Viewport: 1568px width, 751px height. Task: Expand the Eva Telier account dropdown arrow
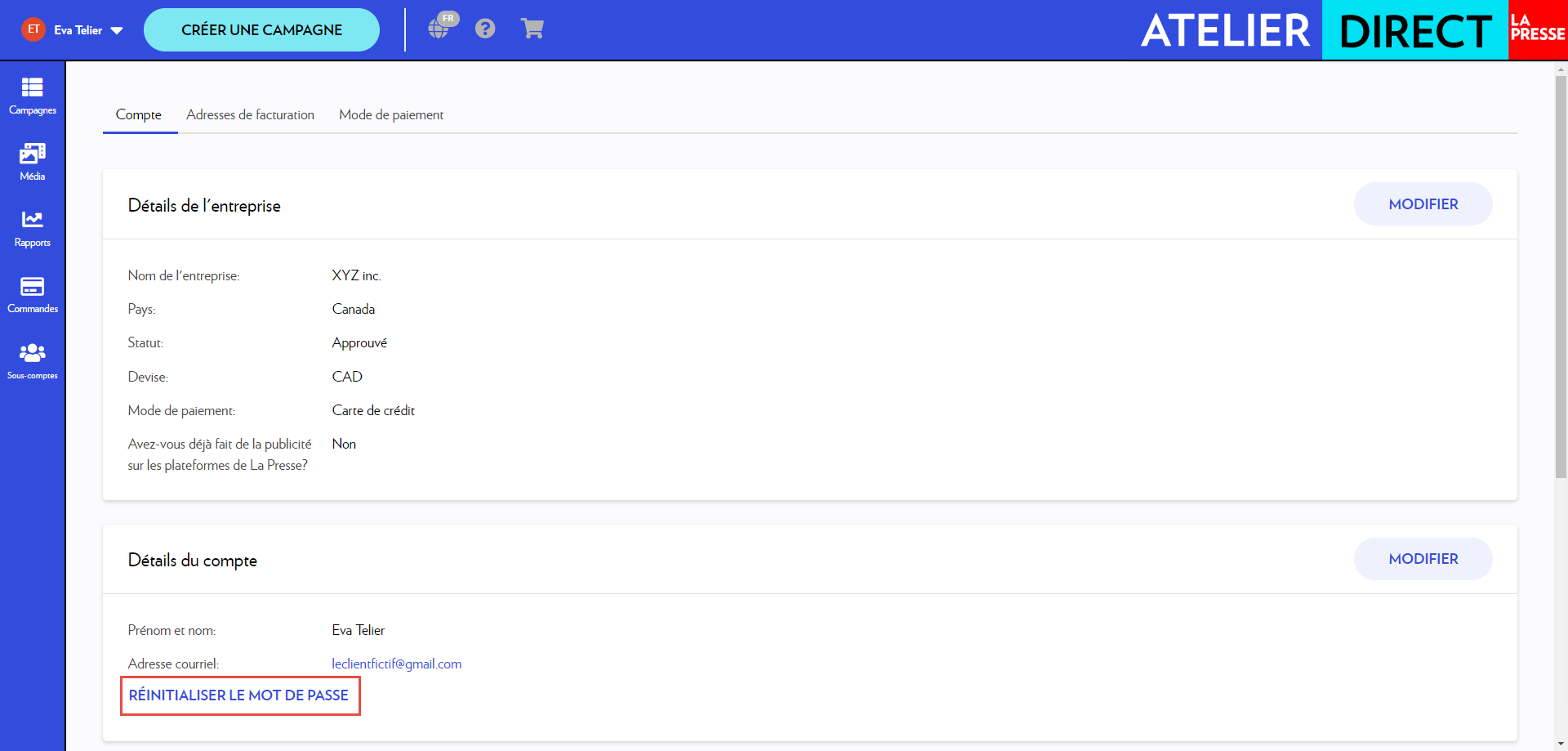tap(117, 30)
